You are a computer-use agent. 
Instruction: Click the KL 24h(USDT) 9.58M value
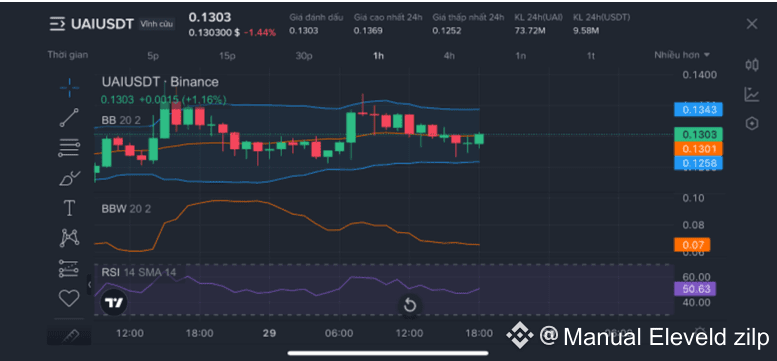coord(586,31)
